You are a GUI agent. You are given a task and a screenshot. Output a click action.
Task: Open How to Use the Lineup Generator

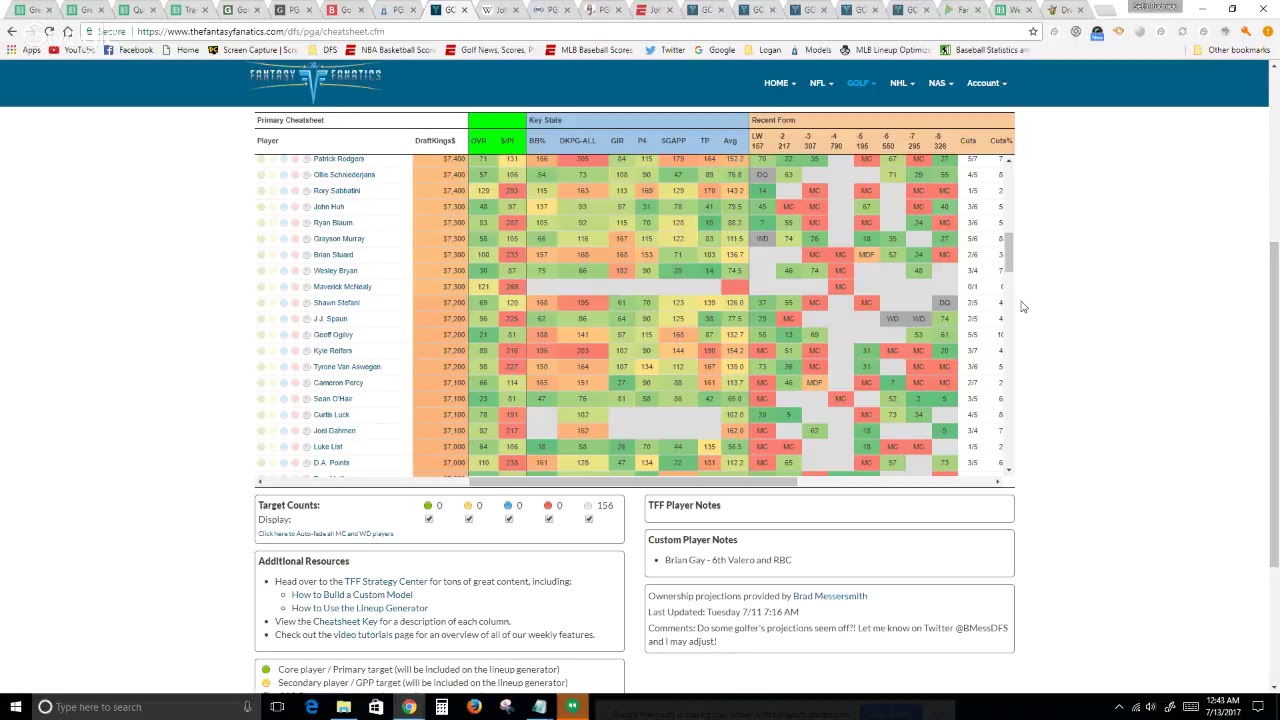[x=359, y=608]
